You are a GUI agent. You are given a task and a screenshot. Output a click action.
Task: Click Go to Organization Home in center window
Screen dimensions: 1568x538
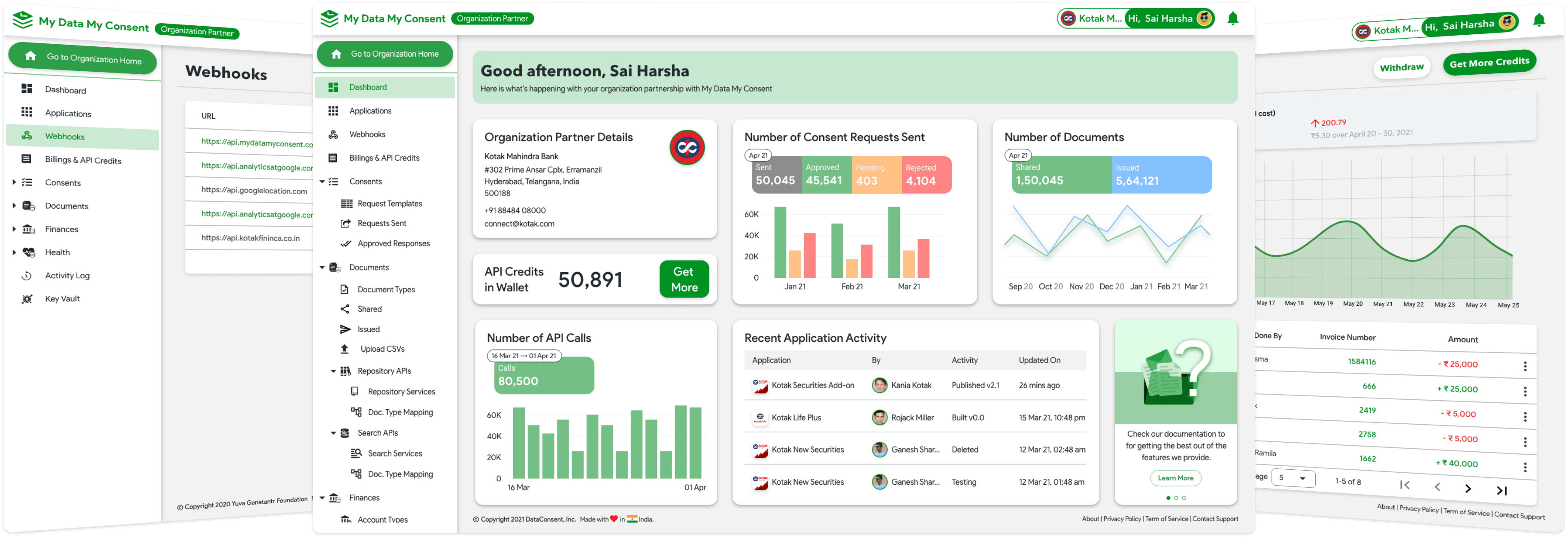[x=384, y=54]
